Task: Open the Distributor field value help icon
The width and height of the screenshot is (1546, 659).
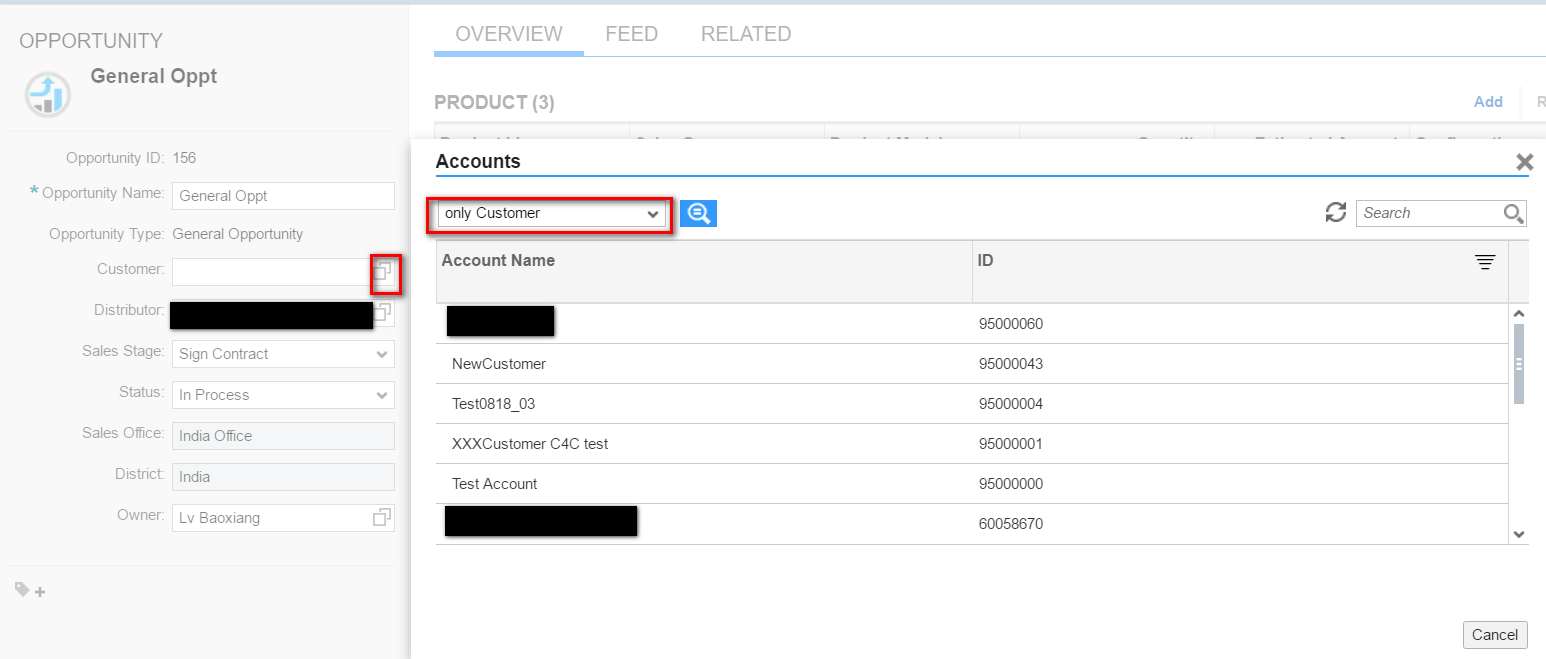Action: tap(384, 313)
